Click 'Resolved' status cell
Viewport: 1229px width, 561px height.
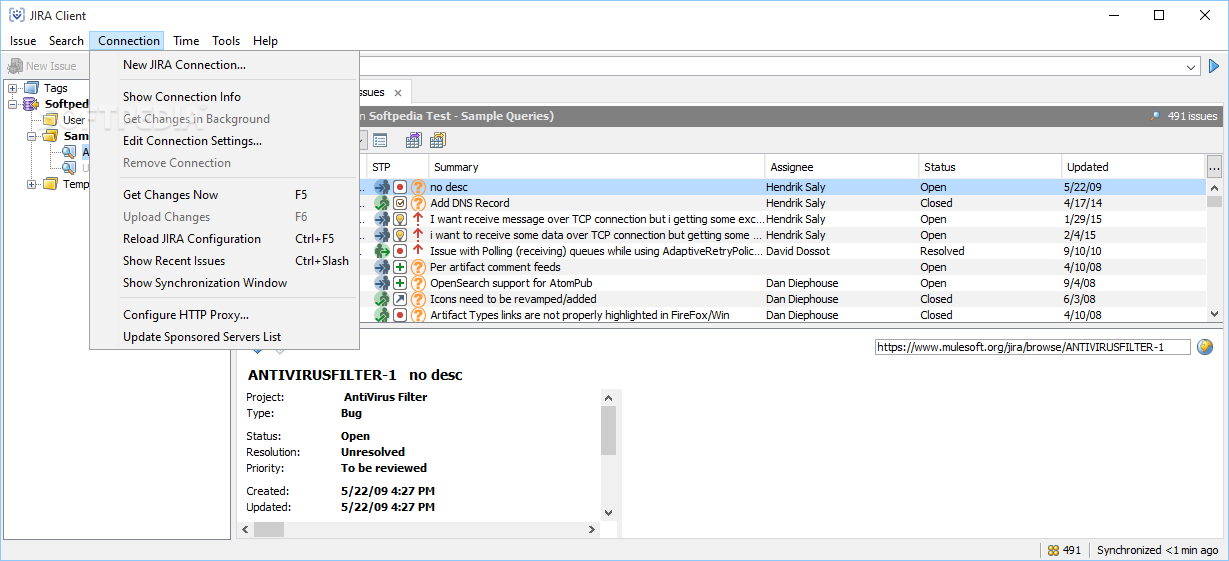point(990,251)
